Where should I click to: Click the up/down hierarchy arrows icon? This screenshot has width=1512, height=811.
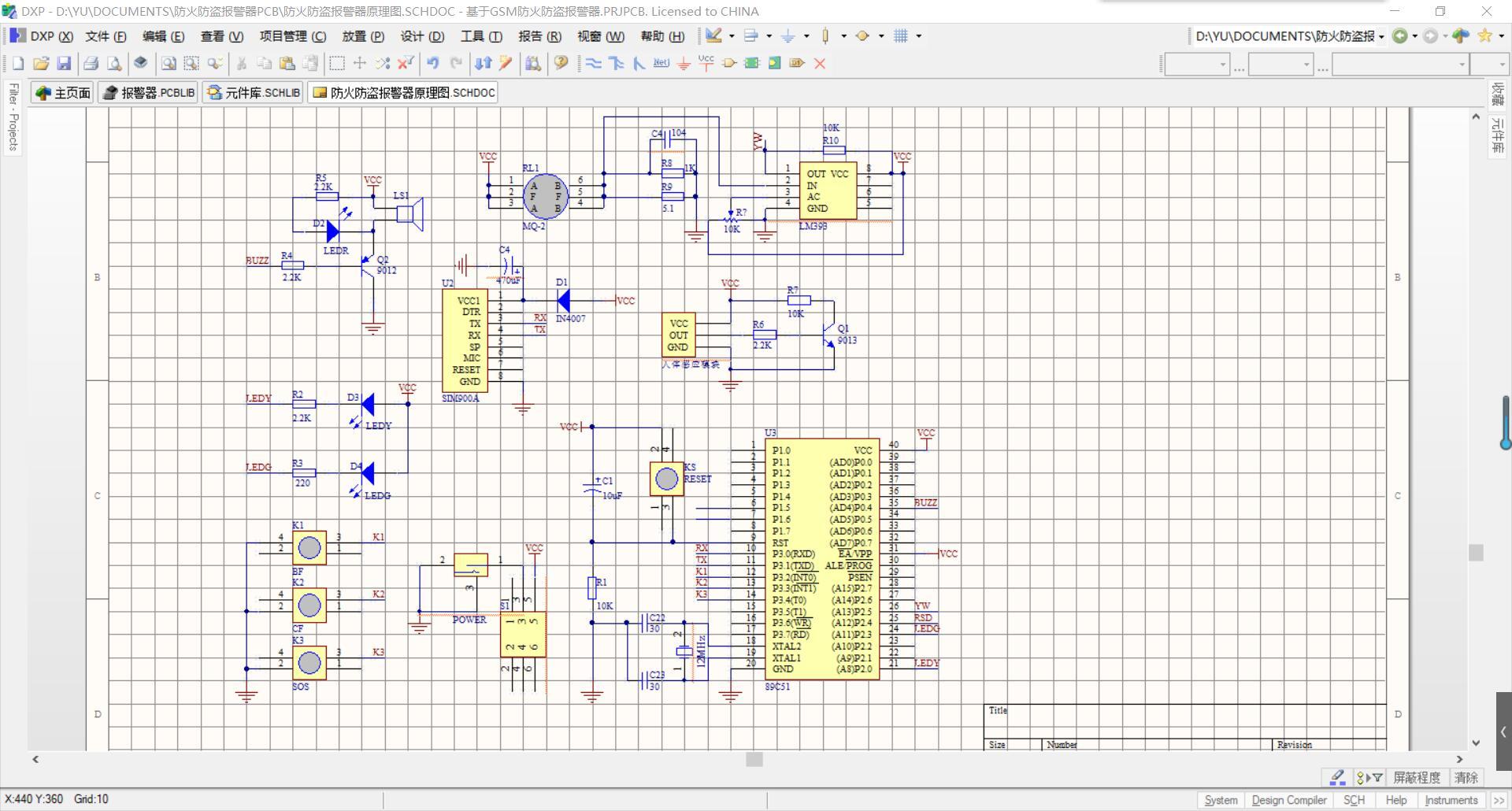(483, 63)
